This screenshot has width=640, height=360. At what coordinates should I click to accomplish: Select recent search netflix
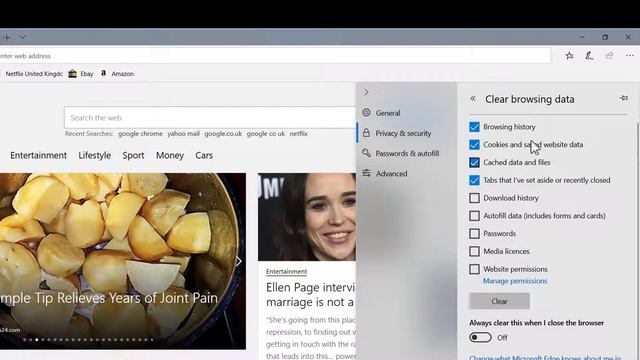click(299, 133)
